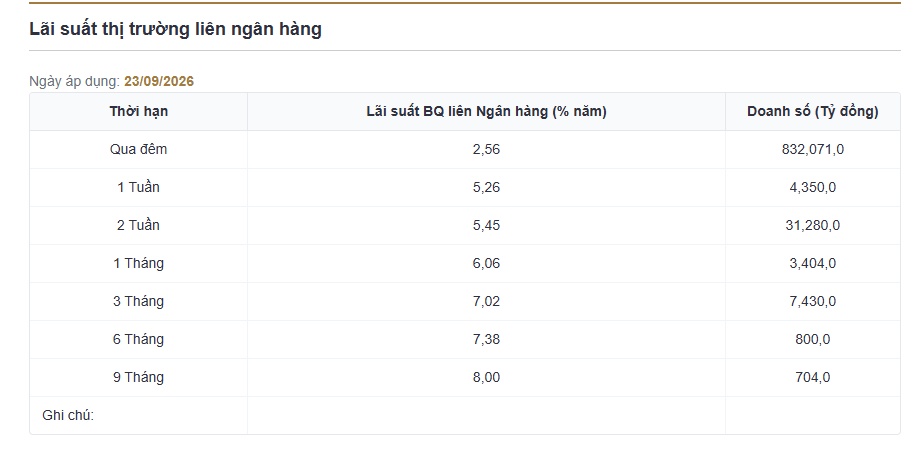
Task: Click the turnover value 7,430,0
Action: tap(813, 301)
